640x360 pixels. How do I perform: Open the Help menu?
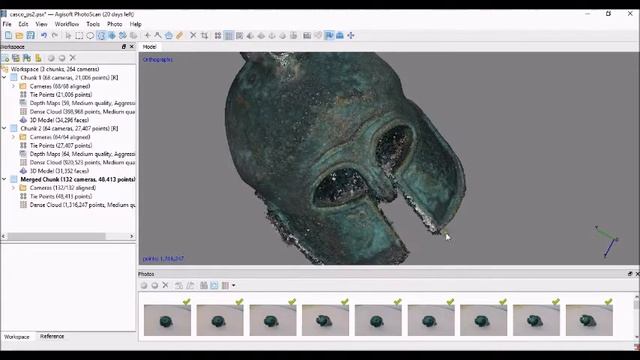point(136,24)
